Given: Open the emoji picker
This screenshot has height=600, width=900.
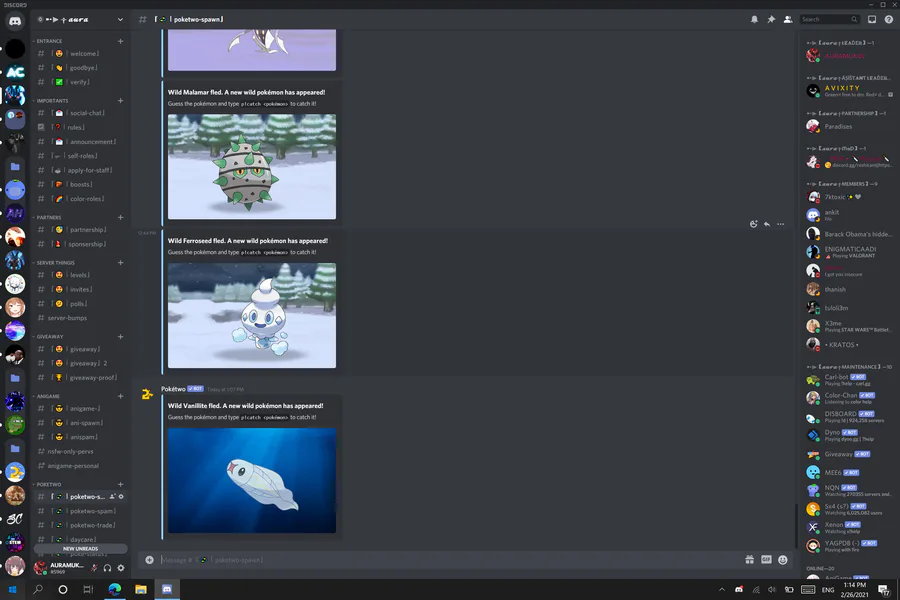Looking at the screenshot, I should click(x=783, y=560).
